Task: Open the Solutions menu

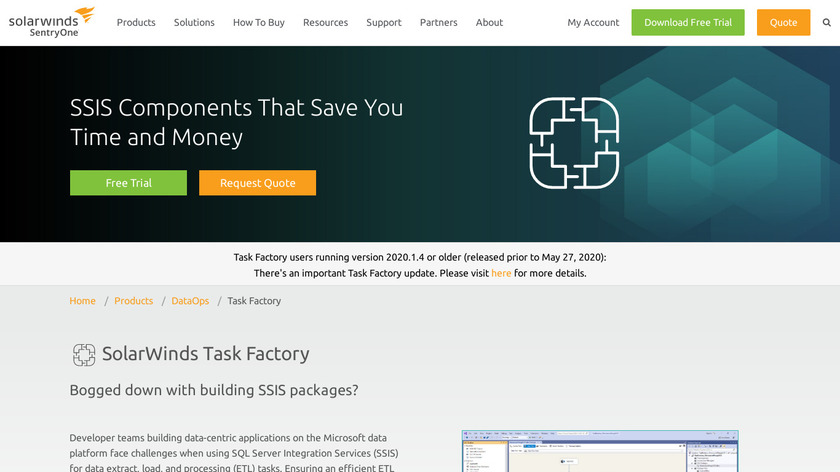Action: [x=194, y=23]
